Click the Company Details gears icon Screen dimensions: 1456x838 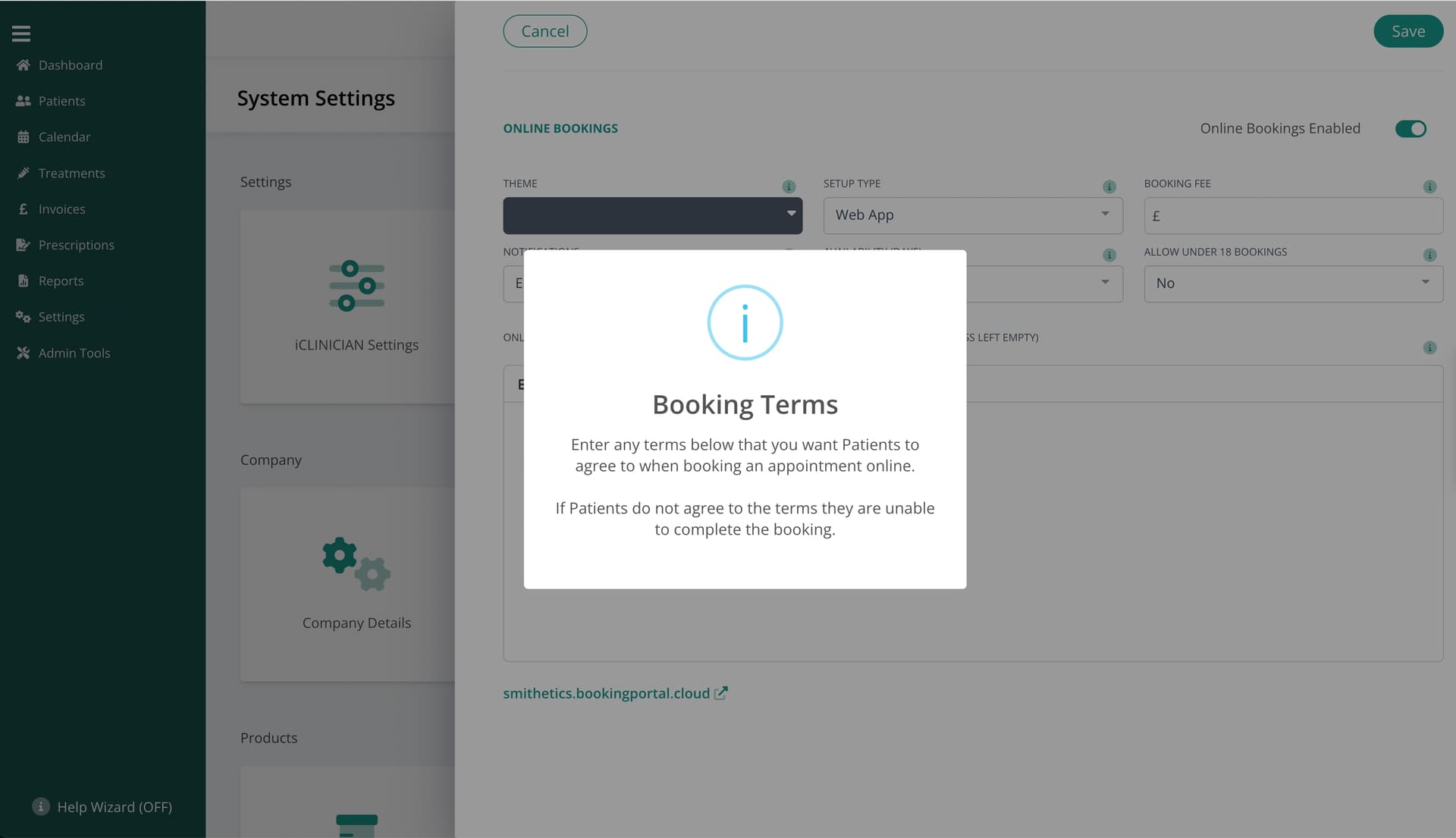(x=356, y=564)
